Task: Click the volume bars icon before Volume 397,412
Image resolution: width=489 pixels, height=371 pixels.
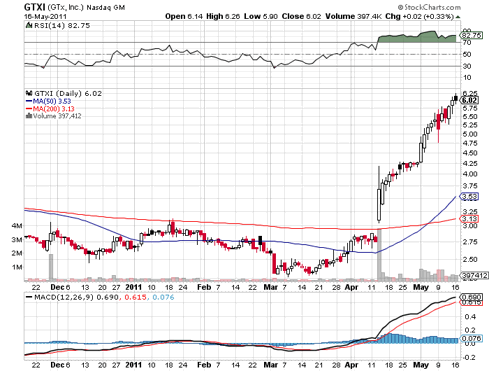Action: 29,116
